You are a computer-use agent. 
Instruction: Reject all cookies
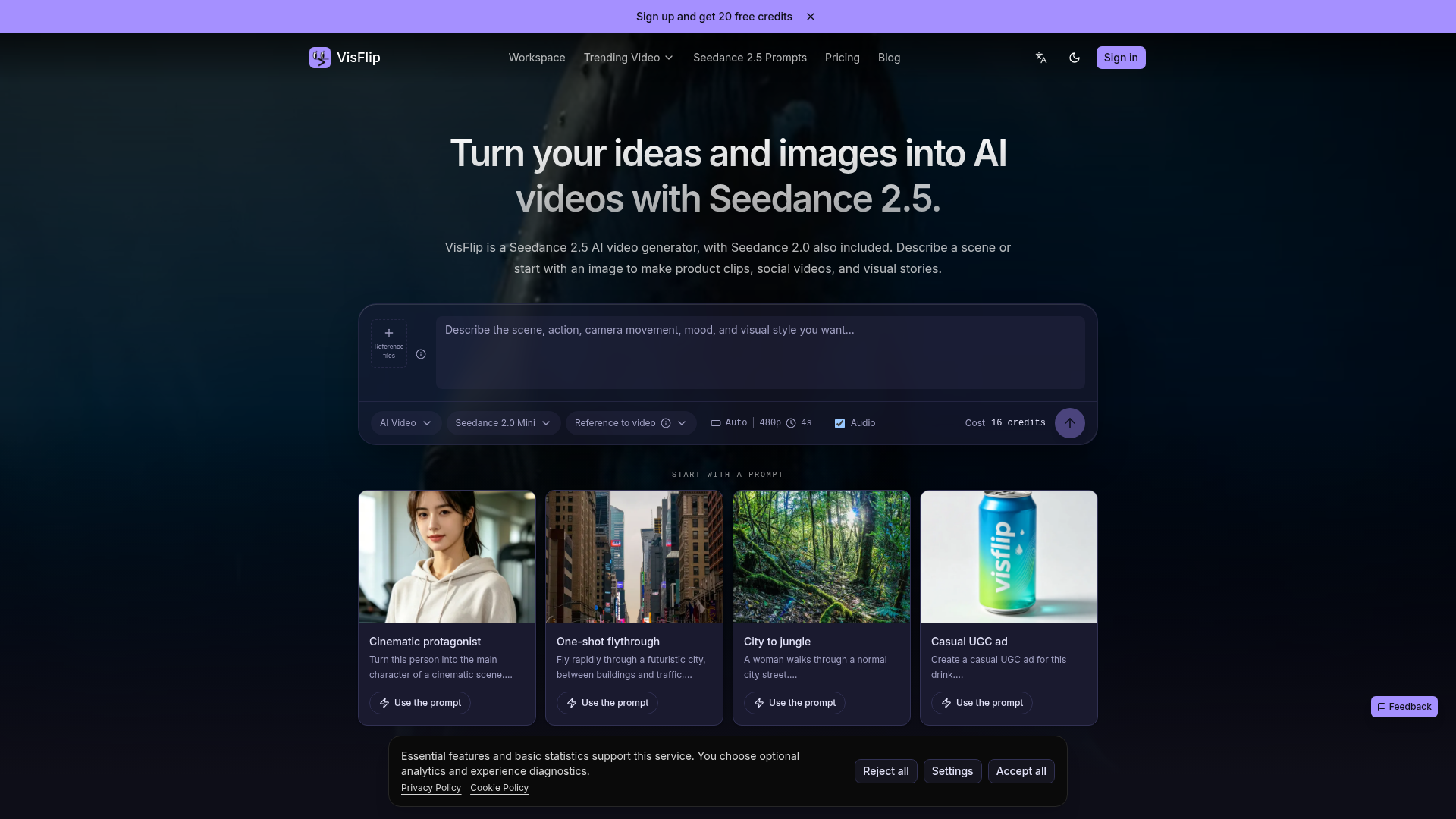coord(886,771)
